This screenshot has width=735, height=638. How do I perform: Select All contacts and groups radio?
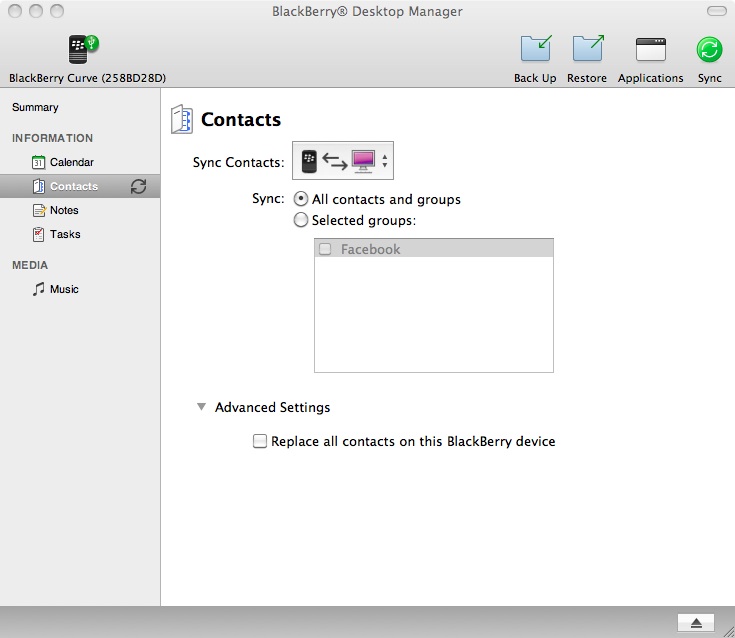point(300,199)
